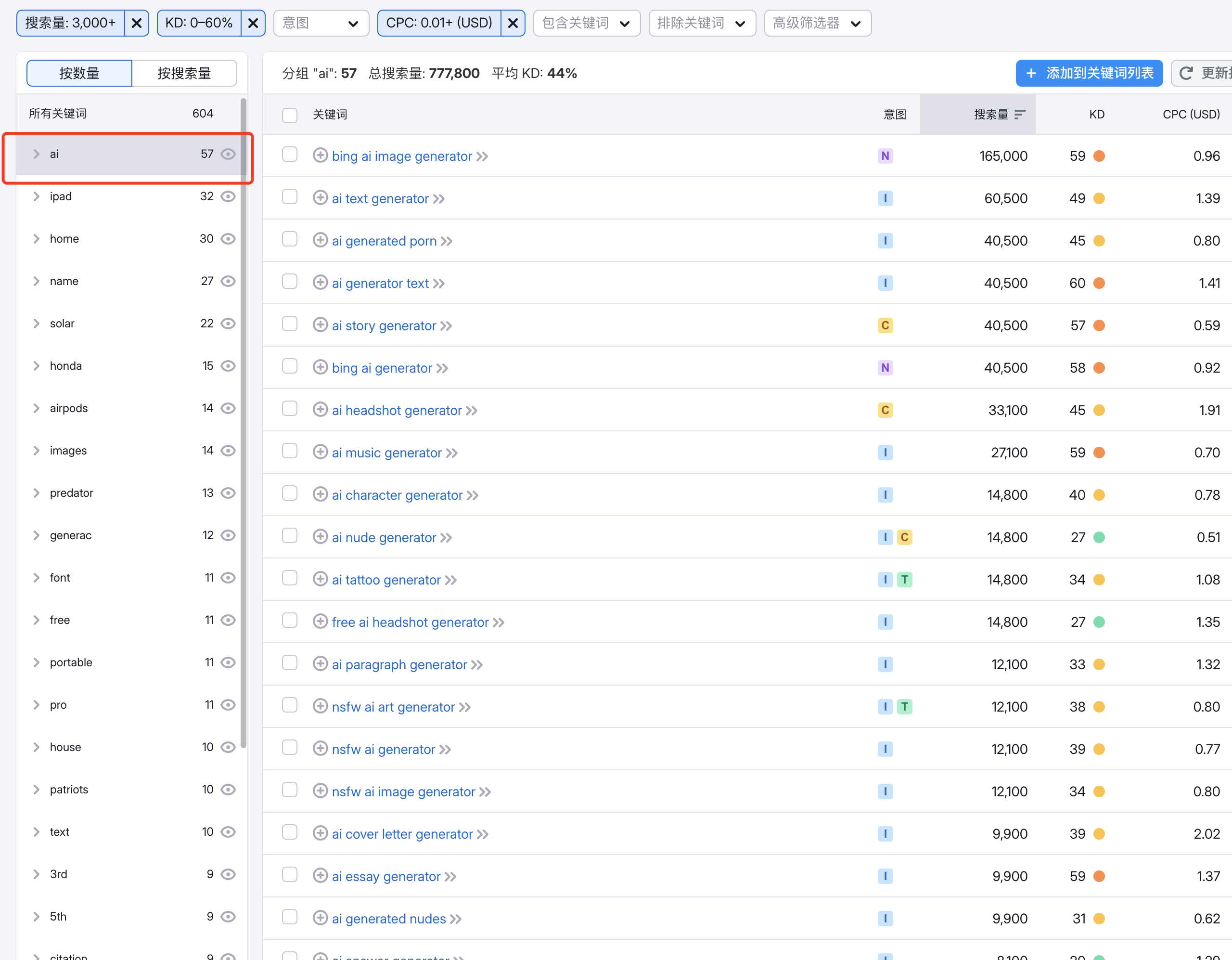Toggle eye icon for the ipad group
The height and width of the screenshot is (960, 1232).
[228, 196]
